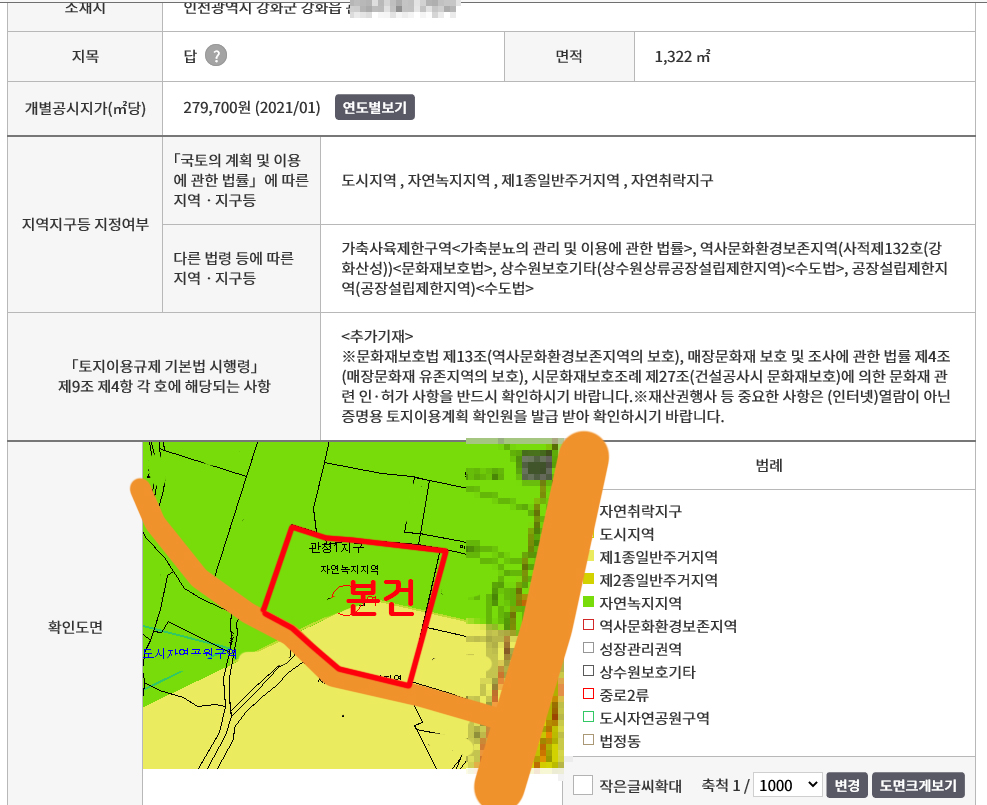Enable the 작은글씨확대 checkbox
Viewport: 987px width, 805px height.
583,785
